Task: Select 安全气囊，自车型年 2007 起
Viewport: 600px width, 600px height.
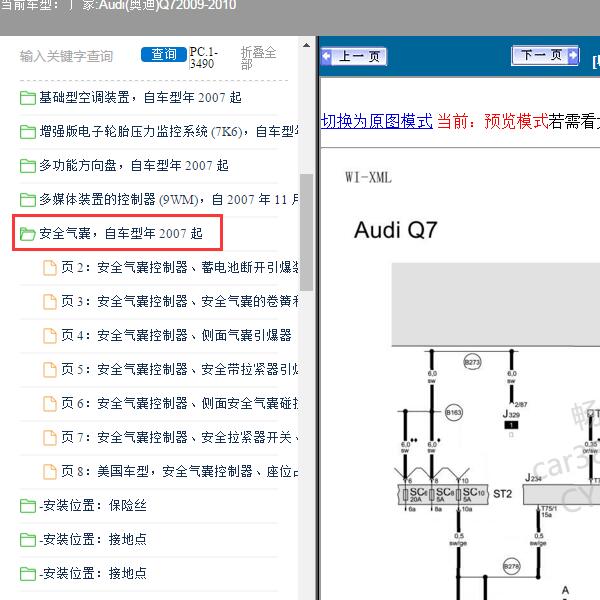Action: pyautogui.click(x=121, y=233)
